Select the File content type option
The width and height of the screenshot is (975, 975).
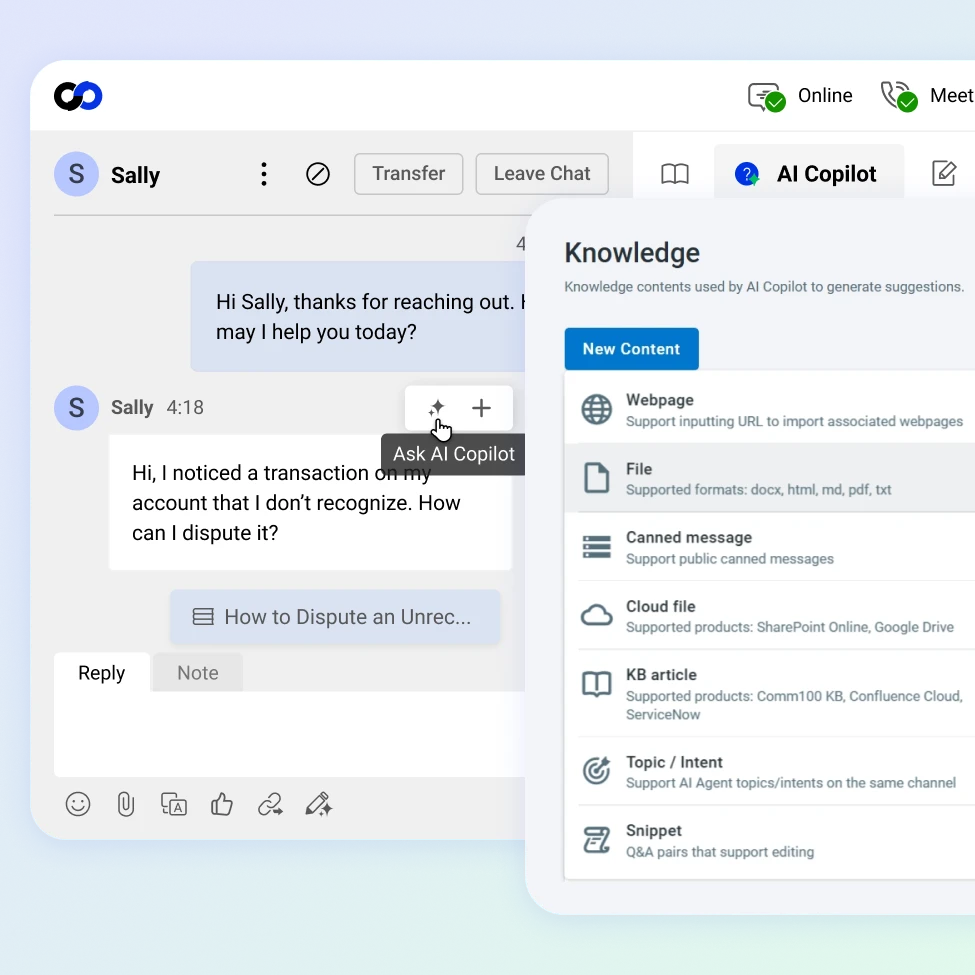[x=770, y=478]
